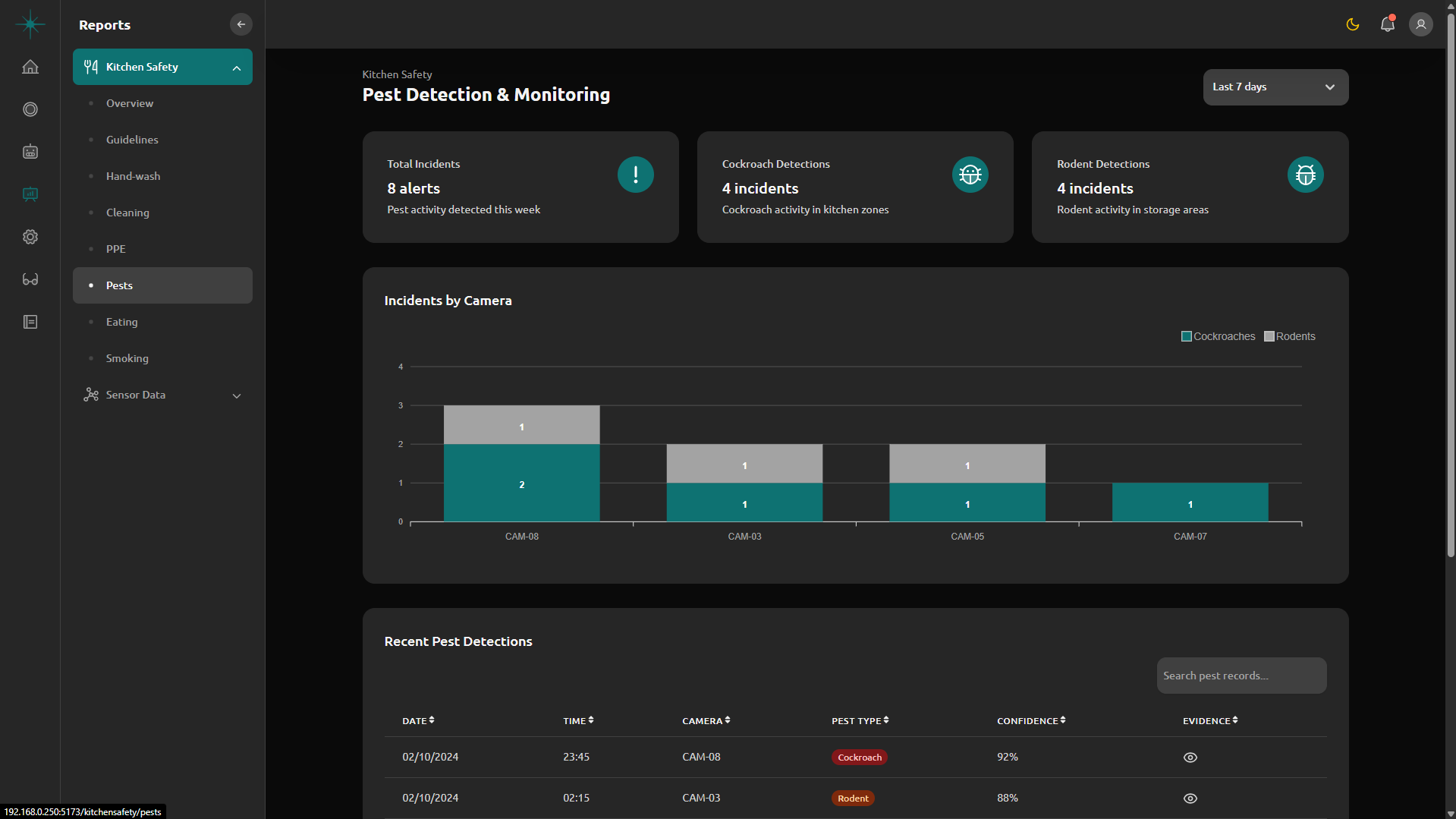The height and width of the screenshot is (819, 1456).
Task: Toggle dark mode with the moon icon
Action: 1353,24
